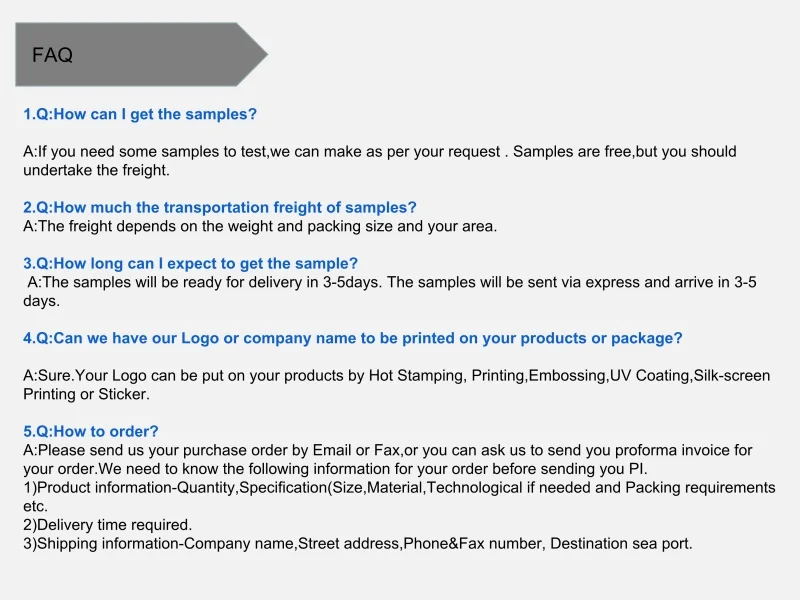Click the single-word line "days."
Viewport: 800px width, 600px height.
coord(42,300)
